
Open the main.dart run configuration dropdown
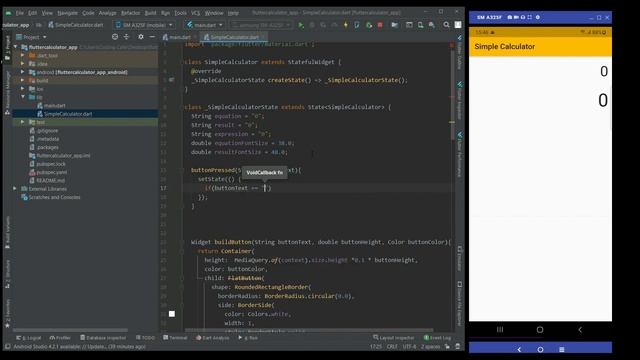tap(205, 25)
